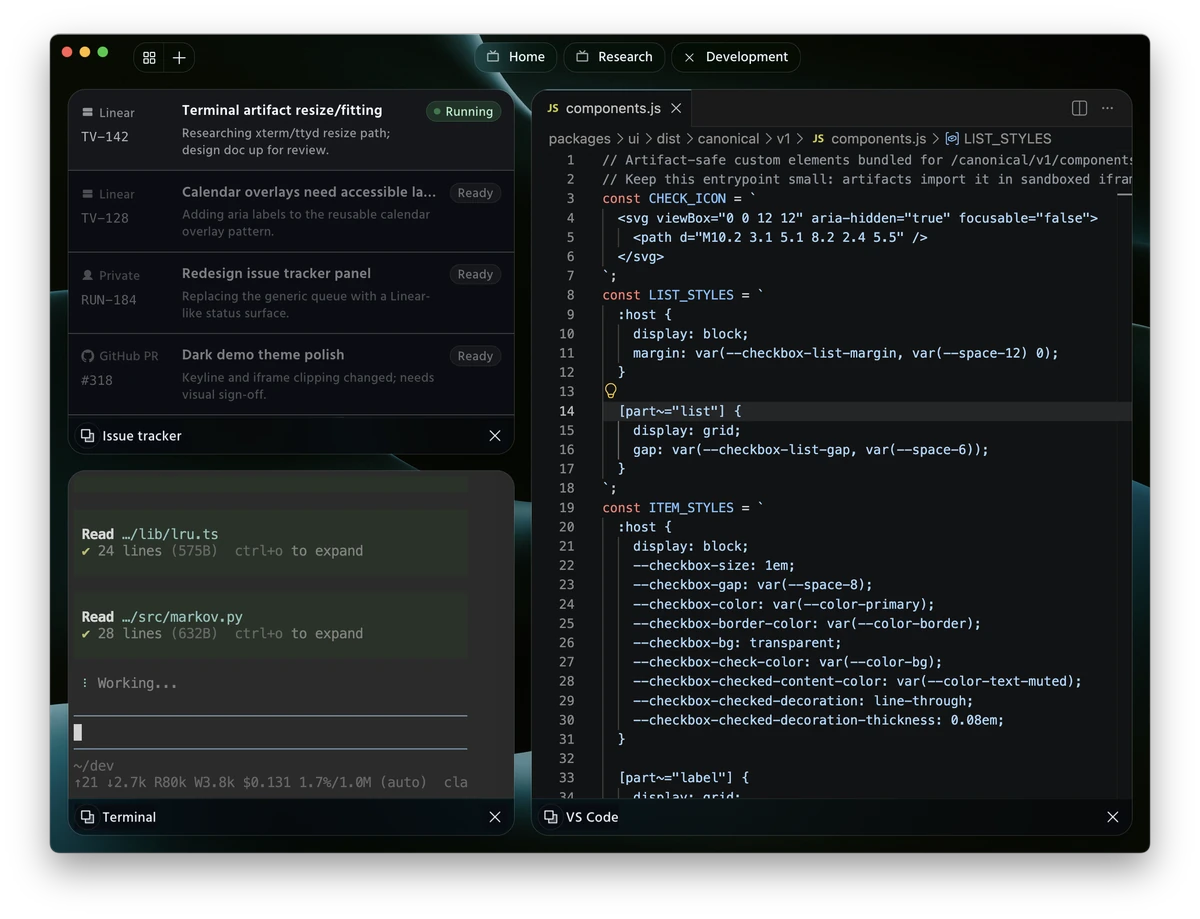
Task: Open the Redesign issue tracker panel issue
Action: 291,293
